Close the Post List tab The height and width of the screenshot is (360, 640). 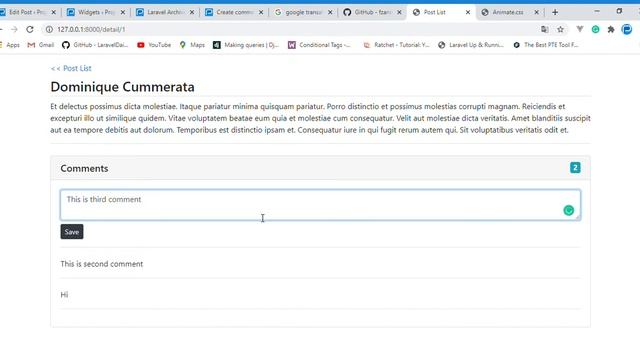click(468, 12)
